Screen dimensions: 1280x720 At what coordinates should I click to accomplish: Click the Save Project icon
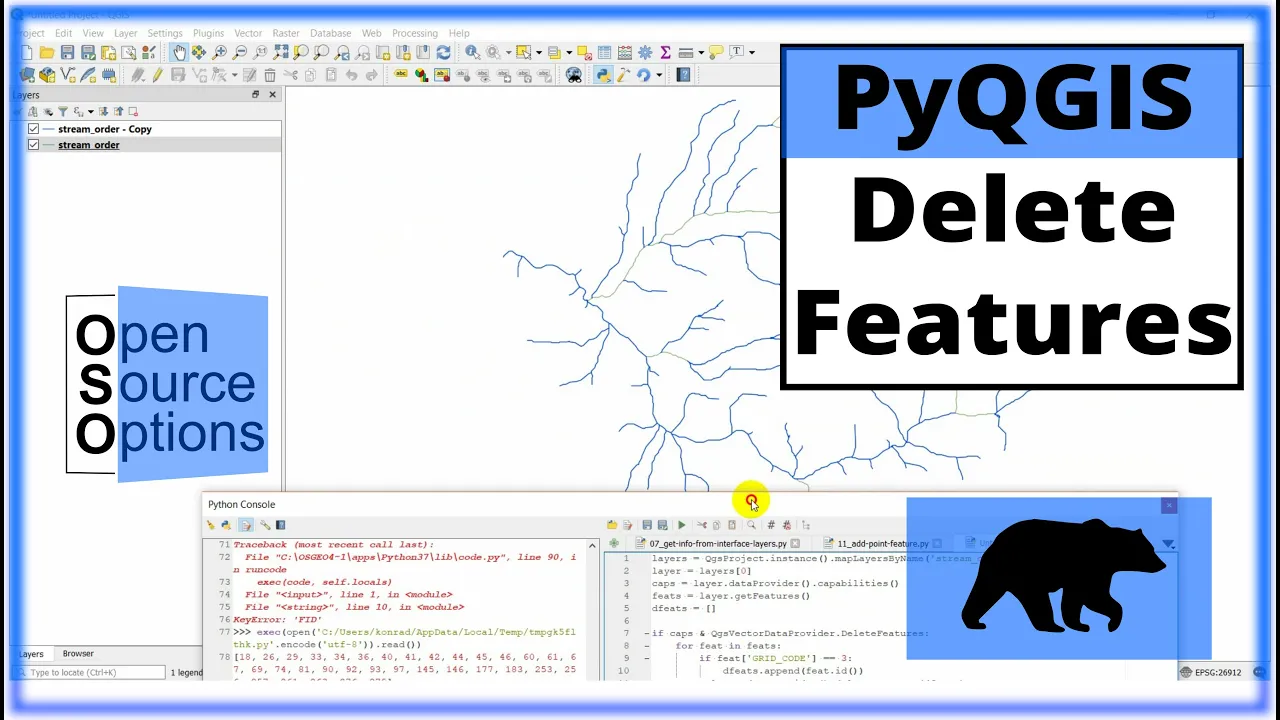67,52
